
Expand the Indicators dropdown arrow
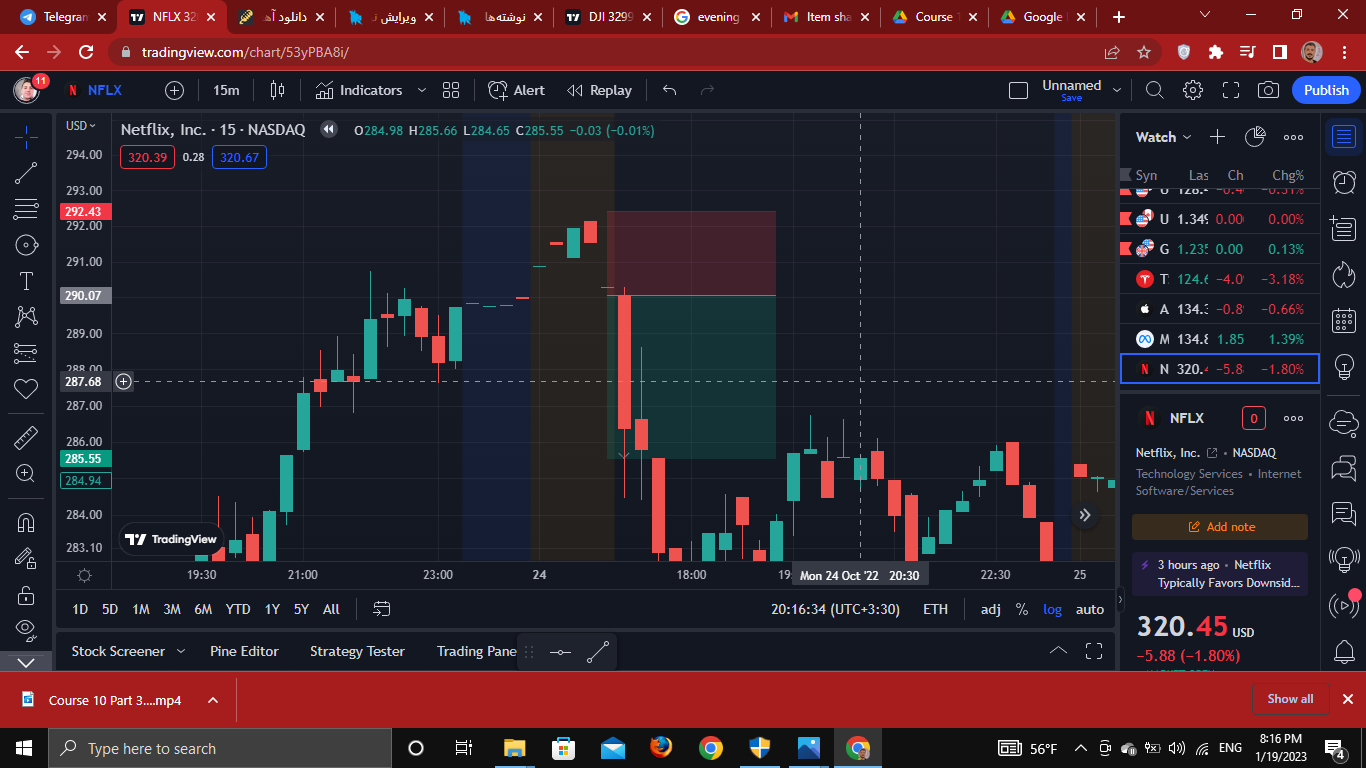[421, 90]
